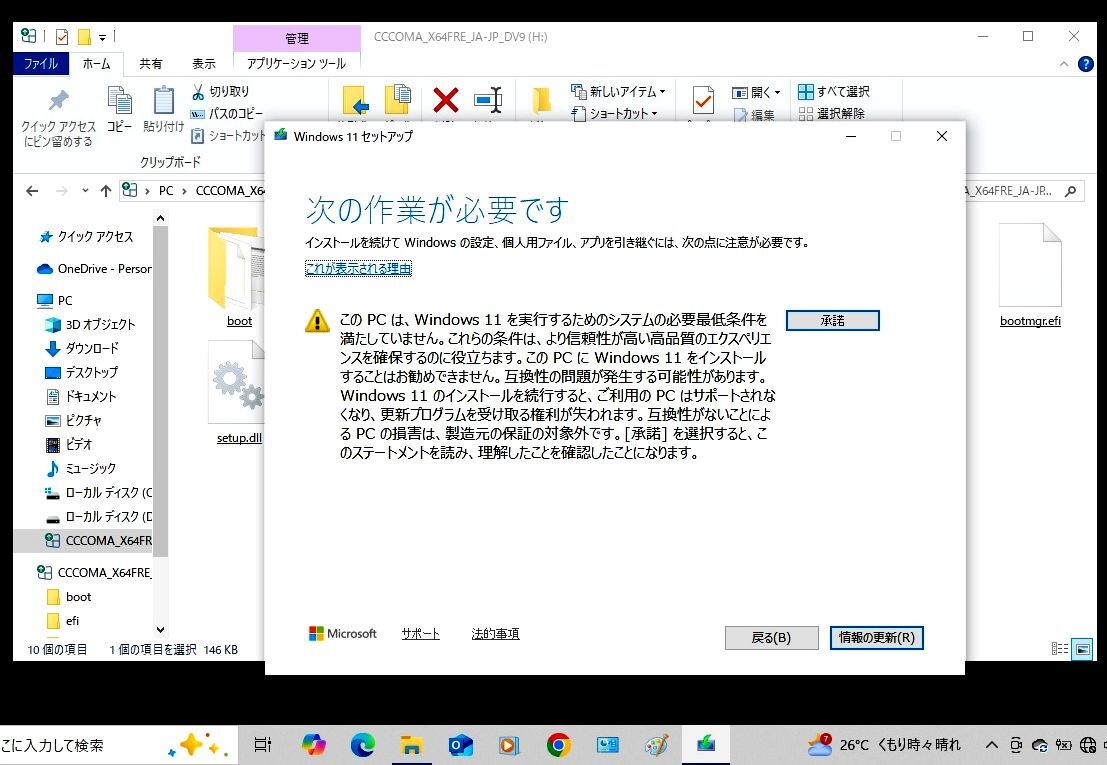Open the 法的事項 link
The height and width of the screenshot is (765, 1107).
(x=496, y=634)
